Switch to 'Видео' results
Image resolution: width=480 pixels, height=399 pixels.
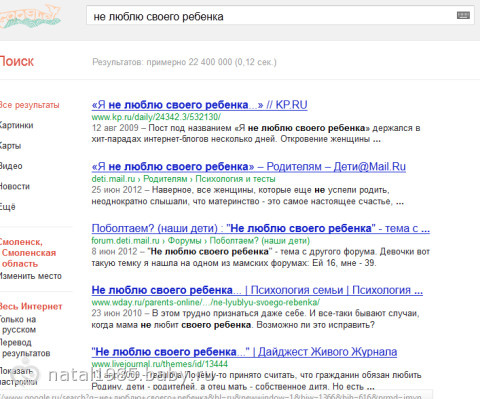pos(11,166)
